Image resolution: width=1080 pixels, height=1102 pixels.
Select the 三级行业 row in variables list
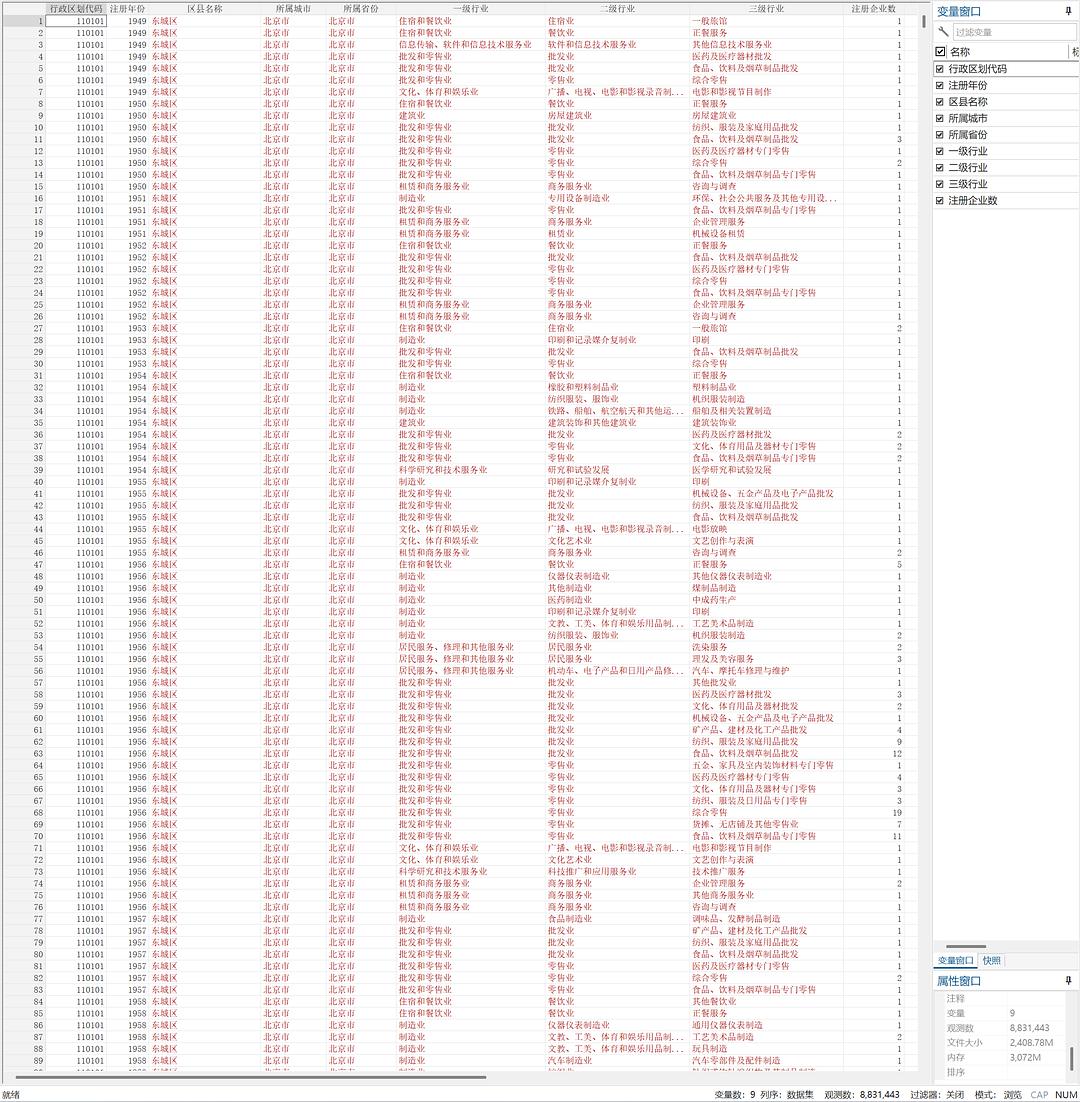point(1006,183)
